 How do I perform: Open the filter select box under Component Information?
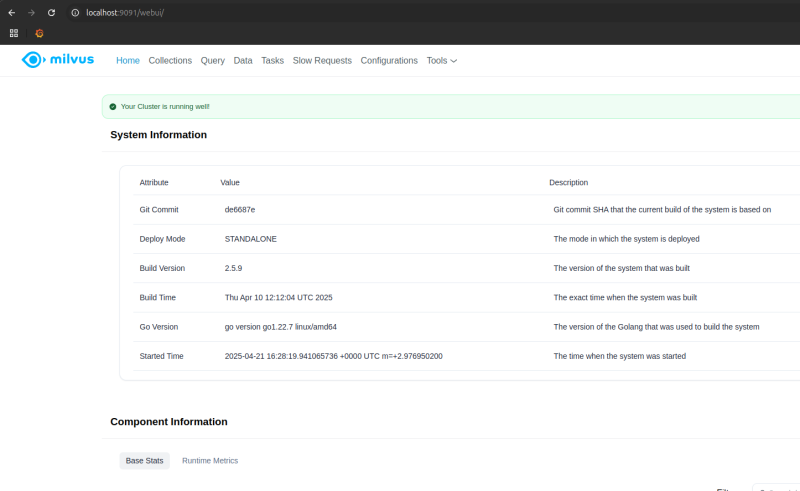[x=775, y=488]
